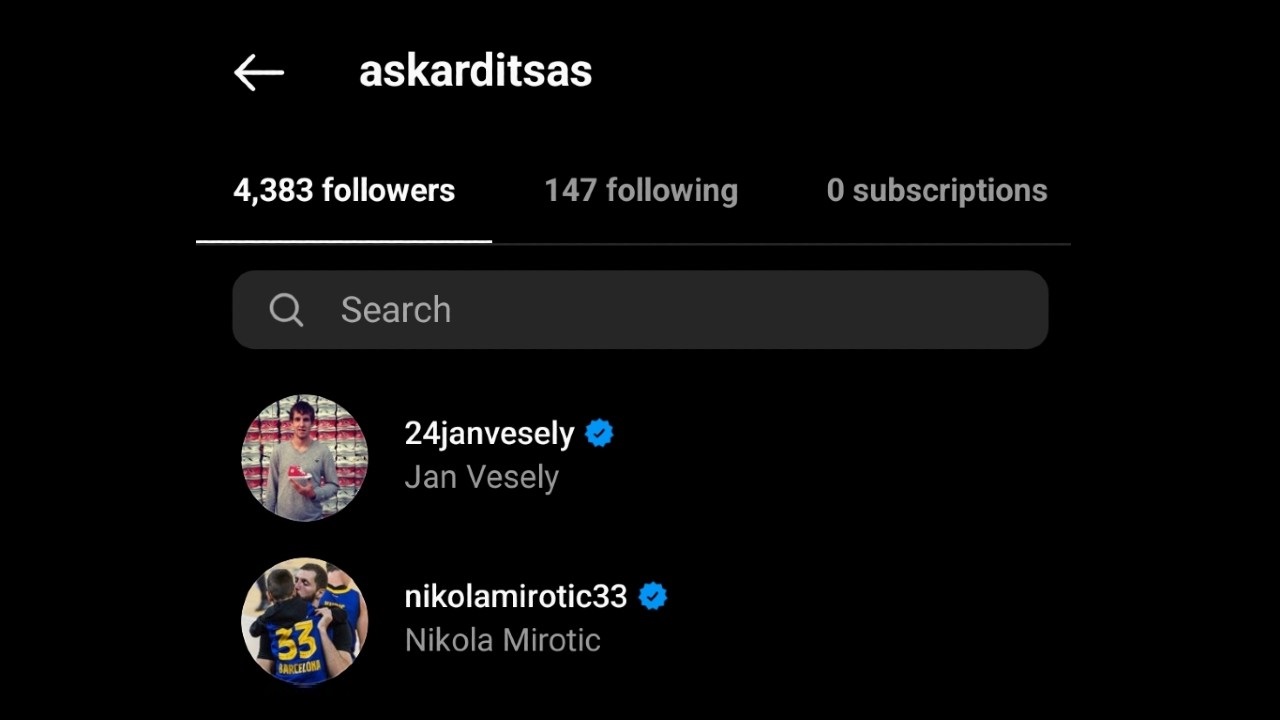Select the Jan Vesely display name
Screen dimensions: 1280x720
click(x=481, y=478)
